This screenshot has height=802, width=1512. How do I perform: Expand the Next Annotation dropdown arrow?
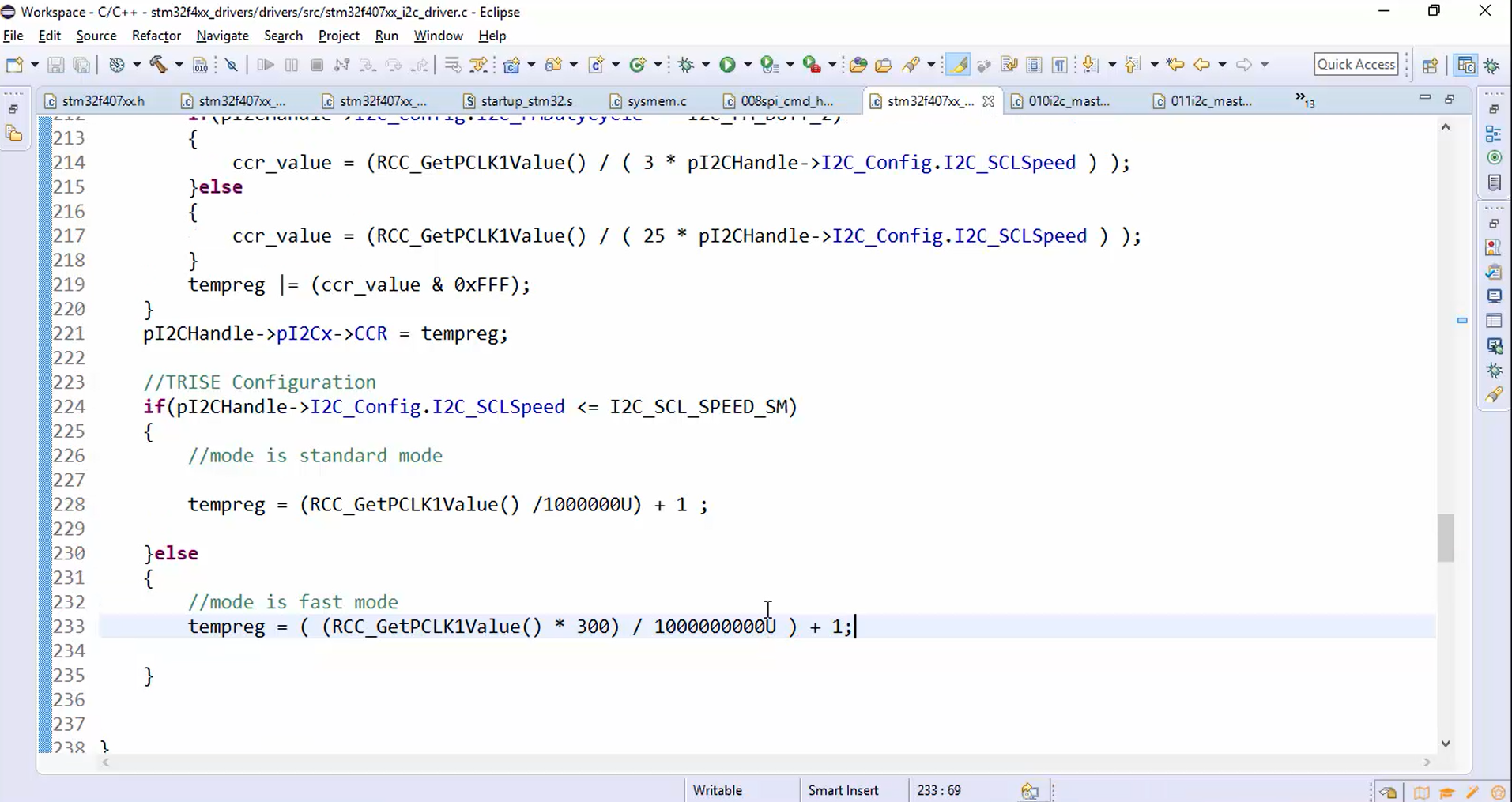pyautogui.click(x=1111, y=65)
